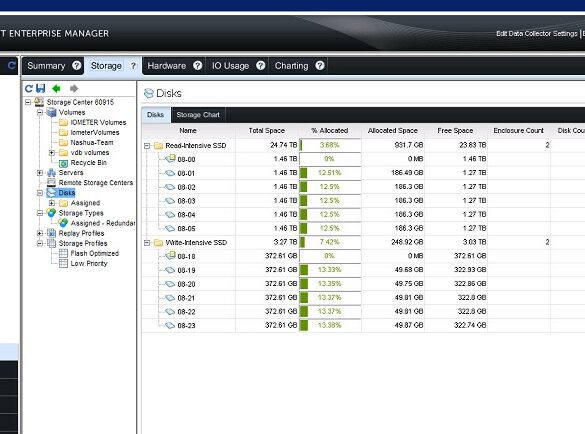Screen dimensions: 585x434
Task: Open Edit Data Collector Settings link
Action: pyautogui.click(x=537, y=34)
